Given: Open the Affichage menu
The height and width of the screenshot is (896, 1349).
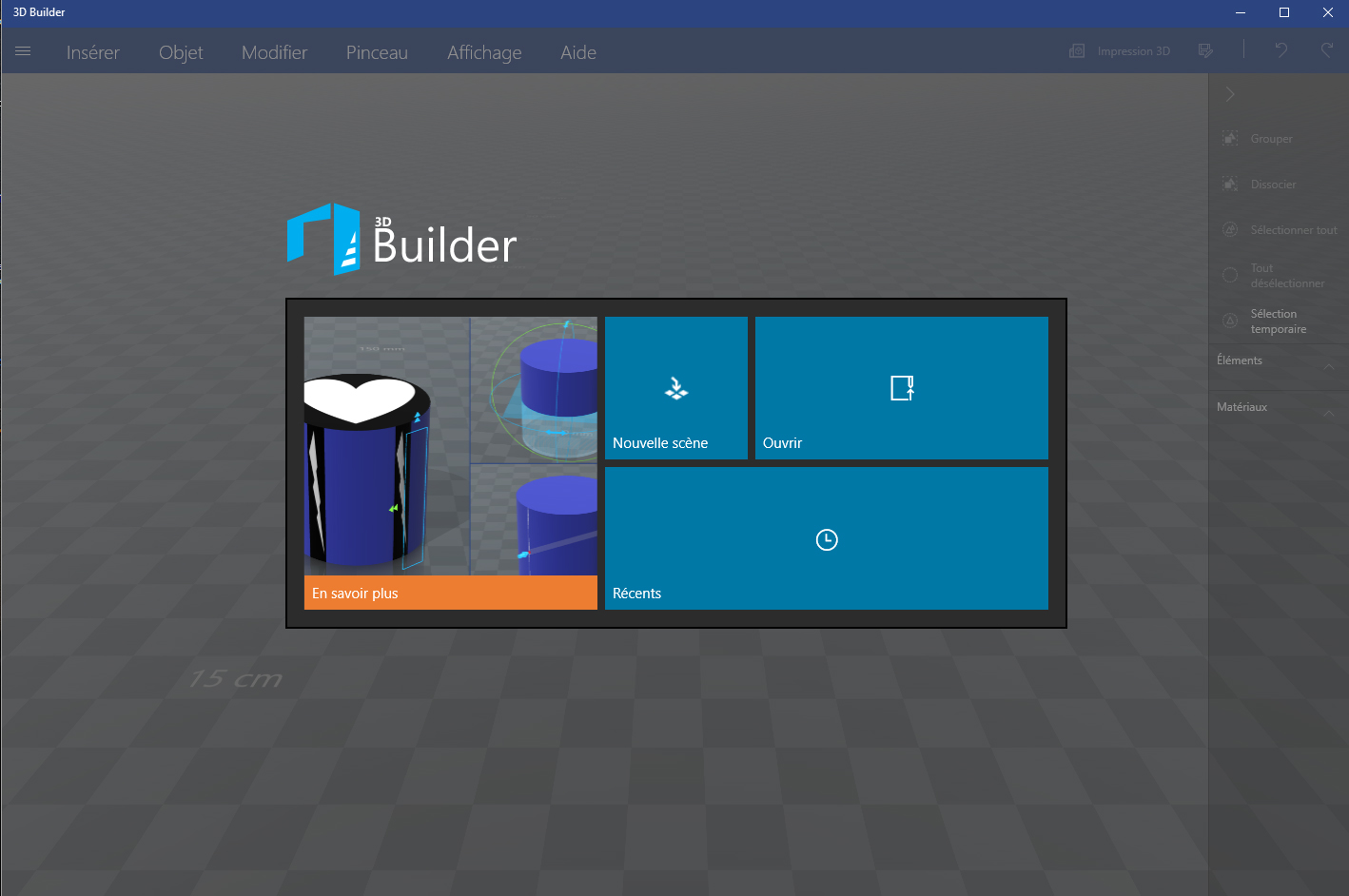Looking at the screenshot, I should 484,52.
